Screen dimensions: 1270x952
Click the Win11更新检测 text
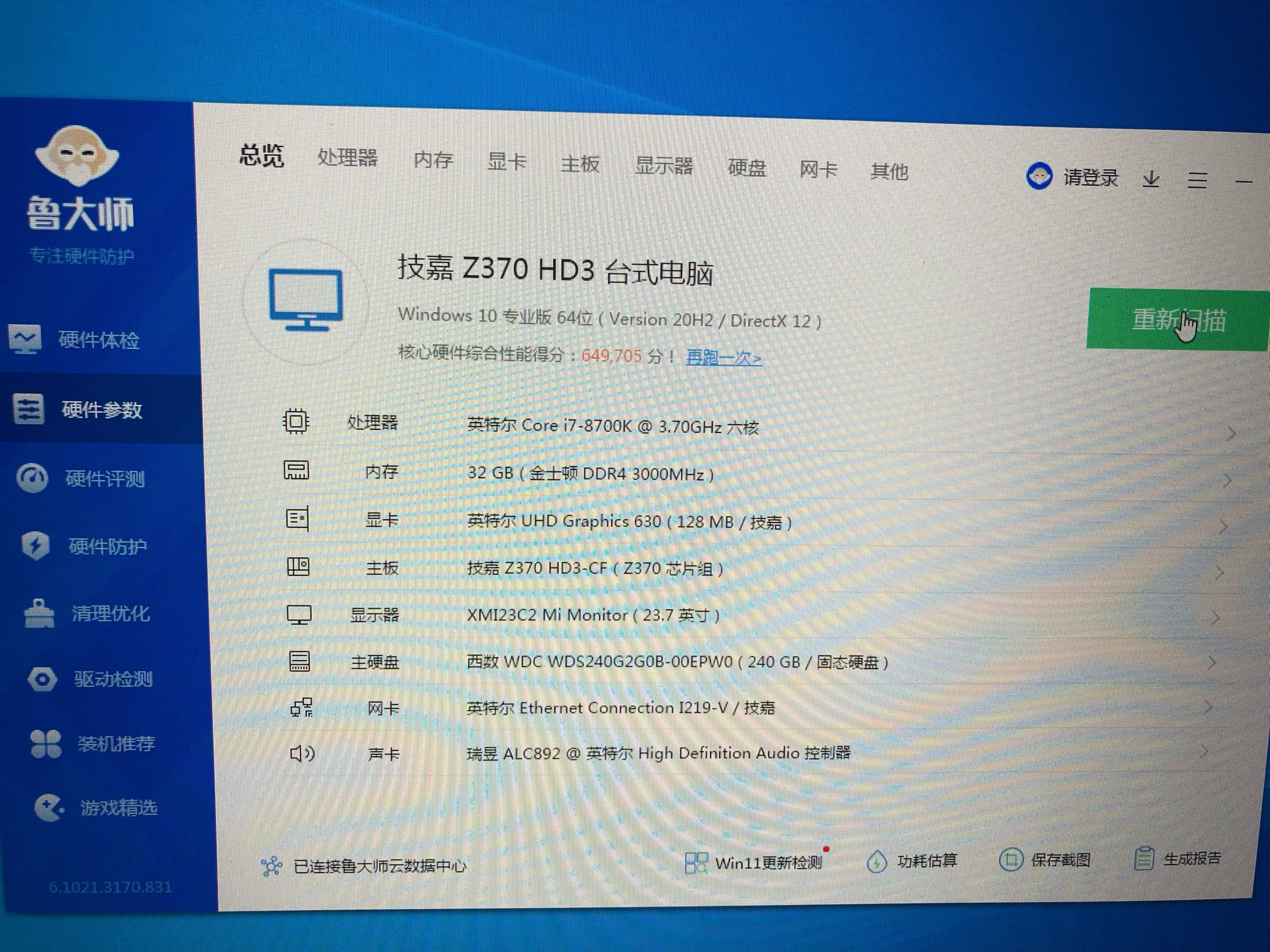pos(769,863)
